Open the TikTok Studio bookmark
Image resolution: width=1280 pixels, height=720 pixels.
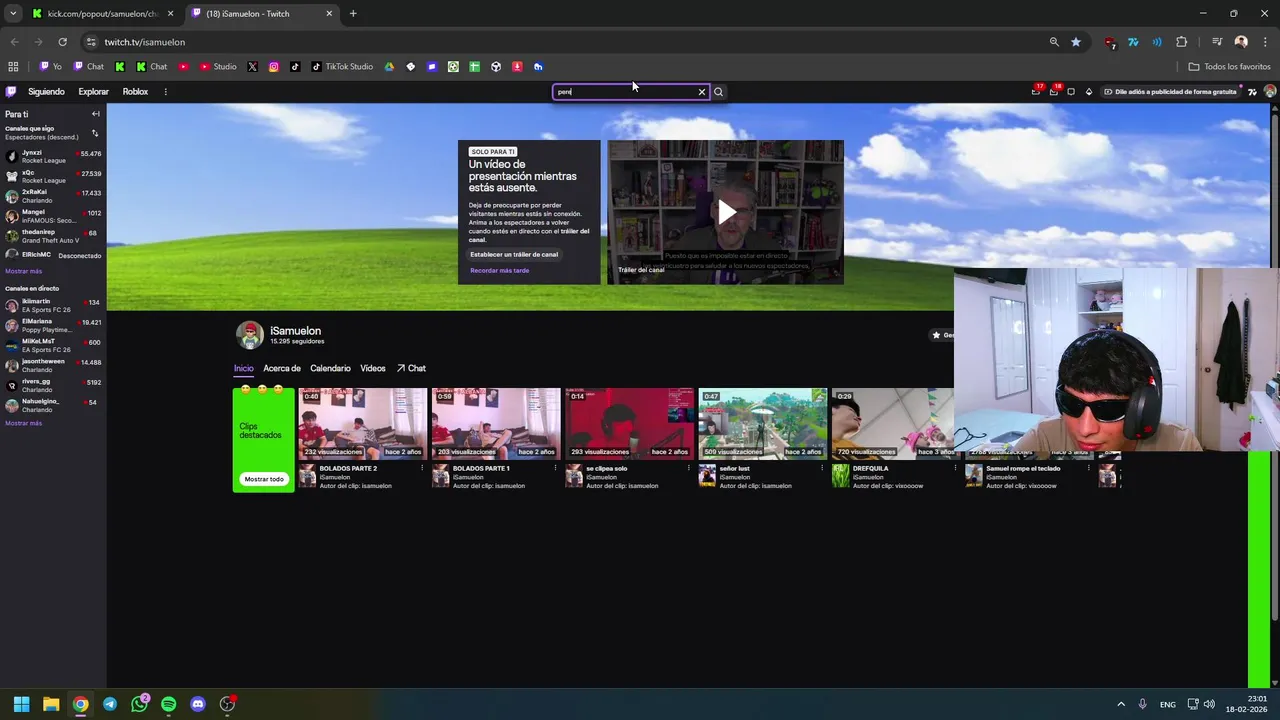click(x=341, y=67)
